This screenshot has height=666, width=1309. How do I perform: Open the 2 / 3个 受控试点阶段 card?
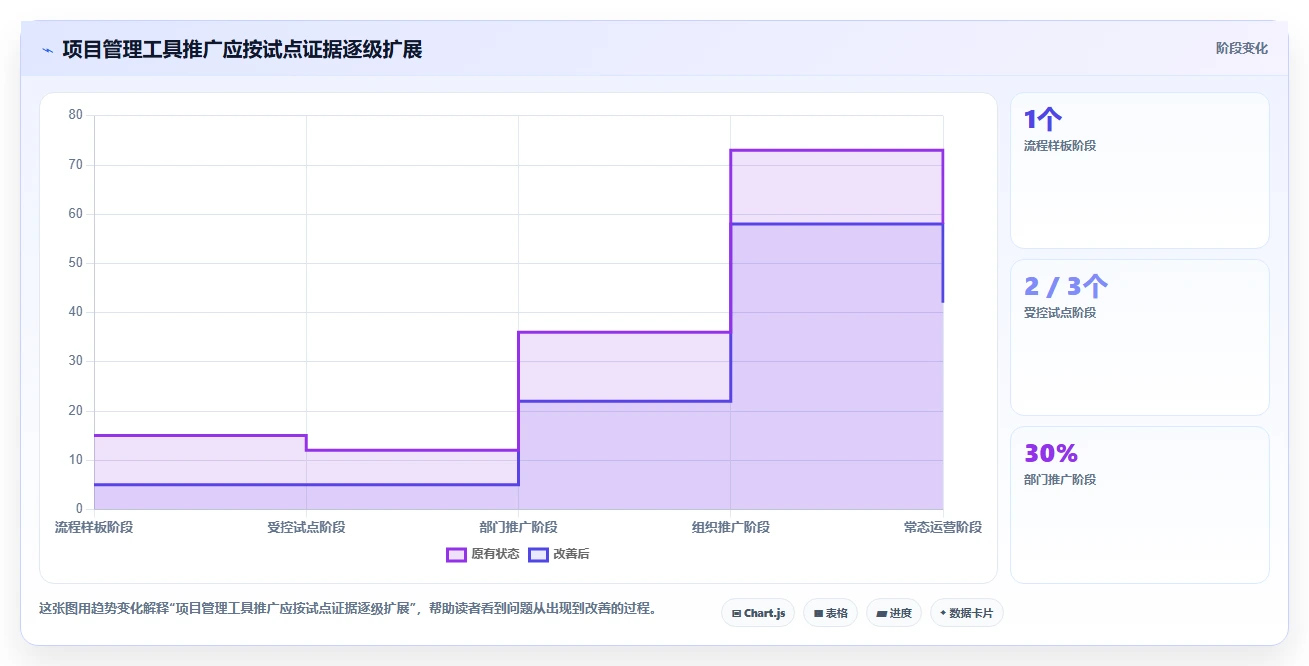(1140, 337)
